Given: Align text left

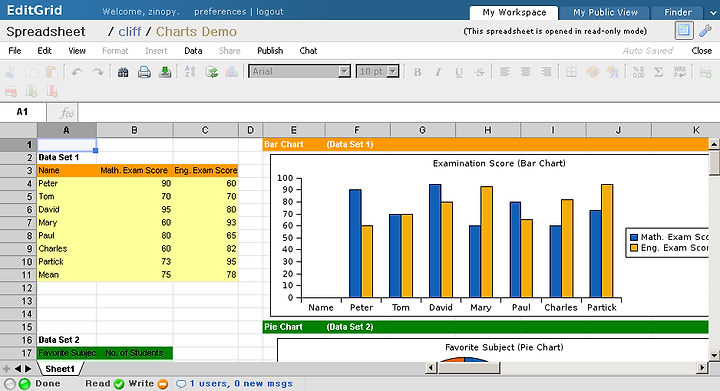Looking at the screenshot, I should click(505, 72).
